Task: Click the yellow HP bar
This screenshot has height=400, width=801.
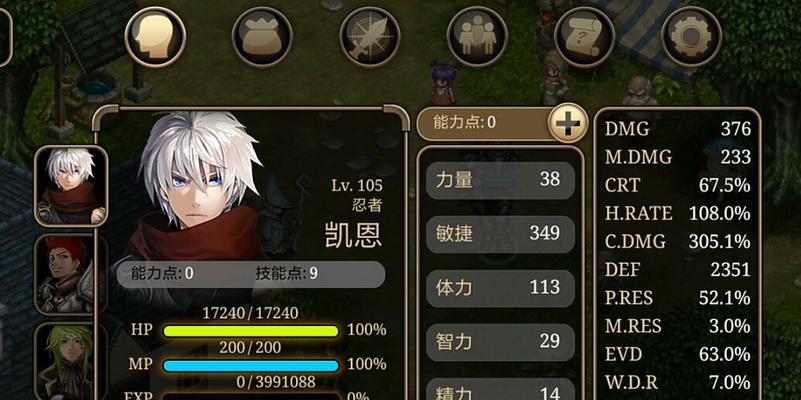Action: pyautogui.click(x=251, y=331)
